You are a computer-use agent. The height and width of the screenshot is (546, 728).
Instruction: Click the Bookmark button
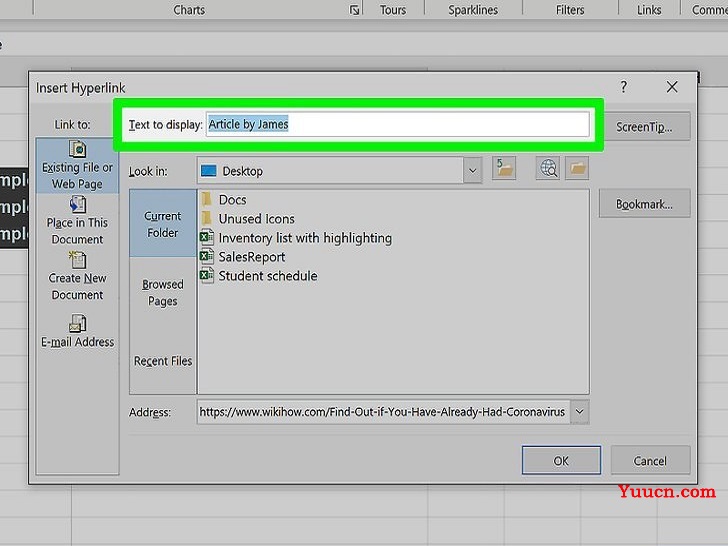(x=644, y=204)
